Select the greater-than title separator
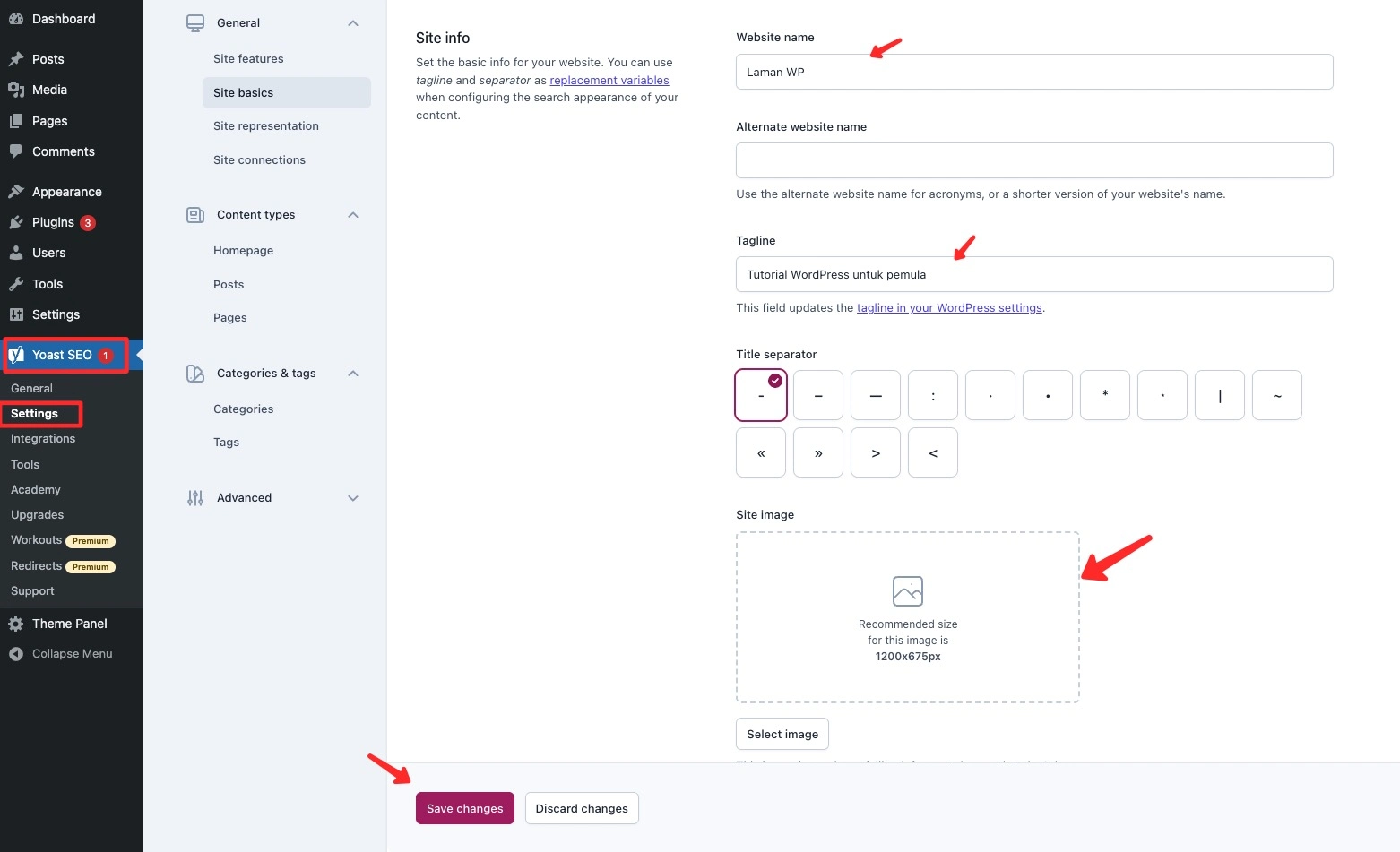This screenshot has width=1400, height=852. pyautogui.click(x=876, y=452)
